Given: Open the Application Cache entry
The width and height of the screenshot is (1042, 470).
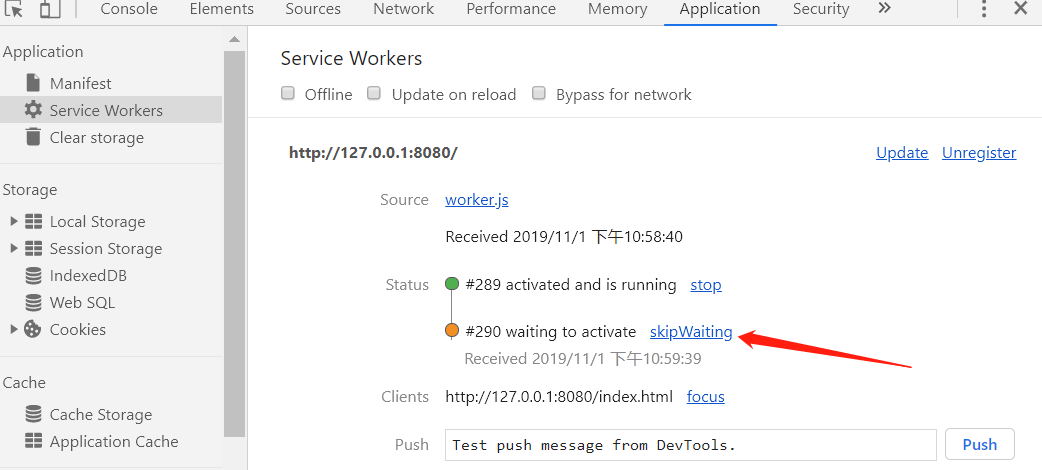Looking at the screenshot, I should coord(114,441).
